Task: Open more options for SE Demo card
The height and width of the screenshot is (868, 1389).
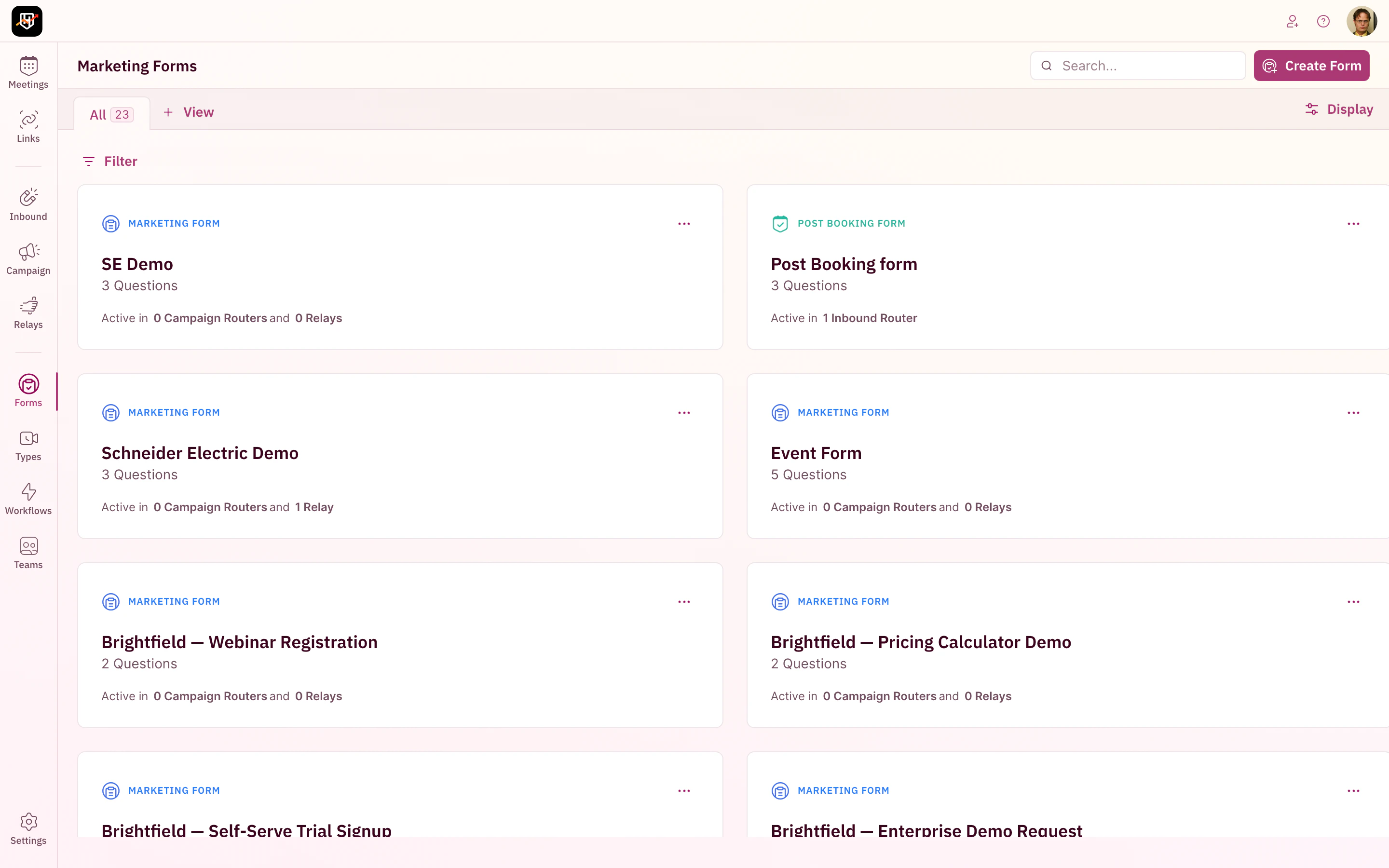Action: click(684, 224)
